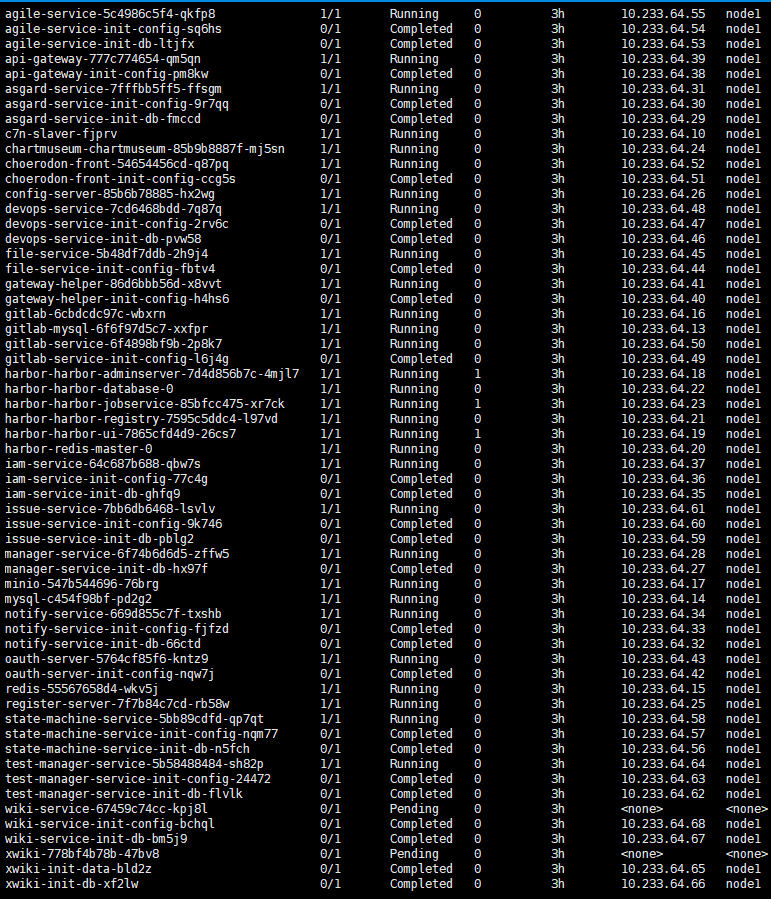Screen dimensions: 771x899
Task: Click 0/1 ready count of wiki-service-init-db-bm5j9
Action: click(330, 838)
